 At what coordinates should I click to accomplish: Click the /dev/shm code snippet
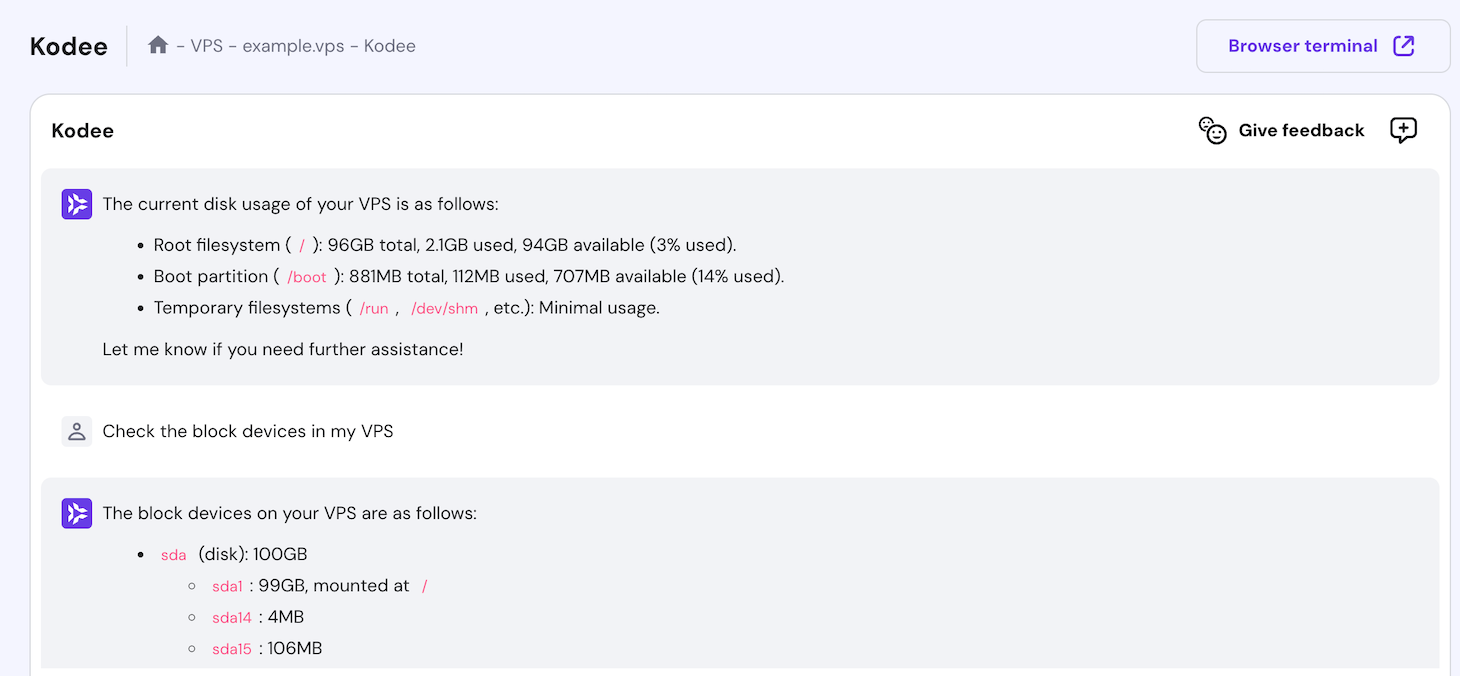coord(444,308)
